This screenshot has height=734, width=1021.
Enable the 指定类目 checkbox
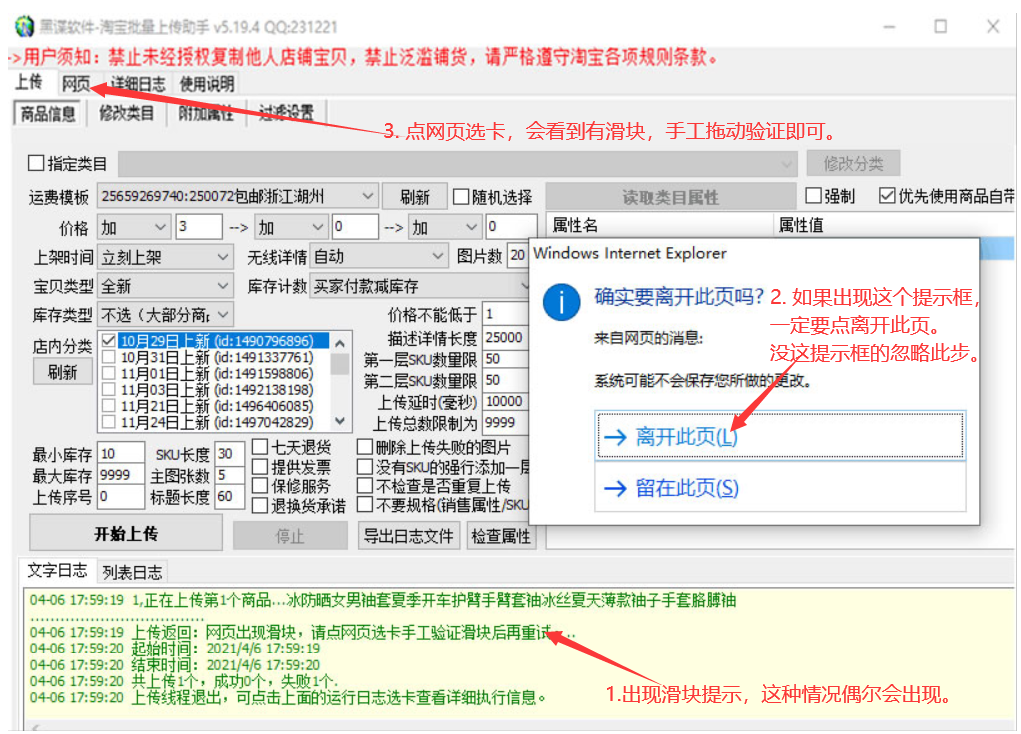(36, 163)
